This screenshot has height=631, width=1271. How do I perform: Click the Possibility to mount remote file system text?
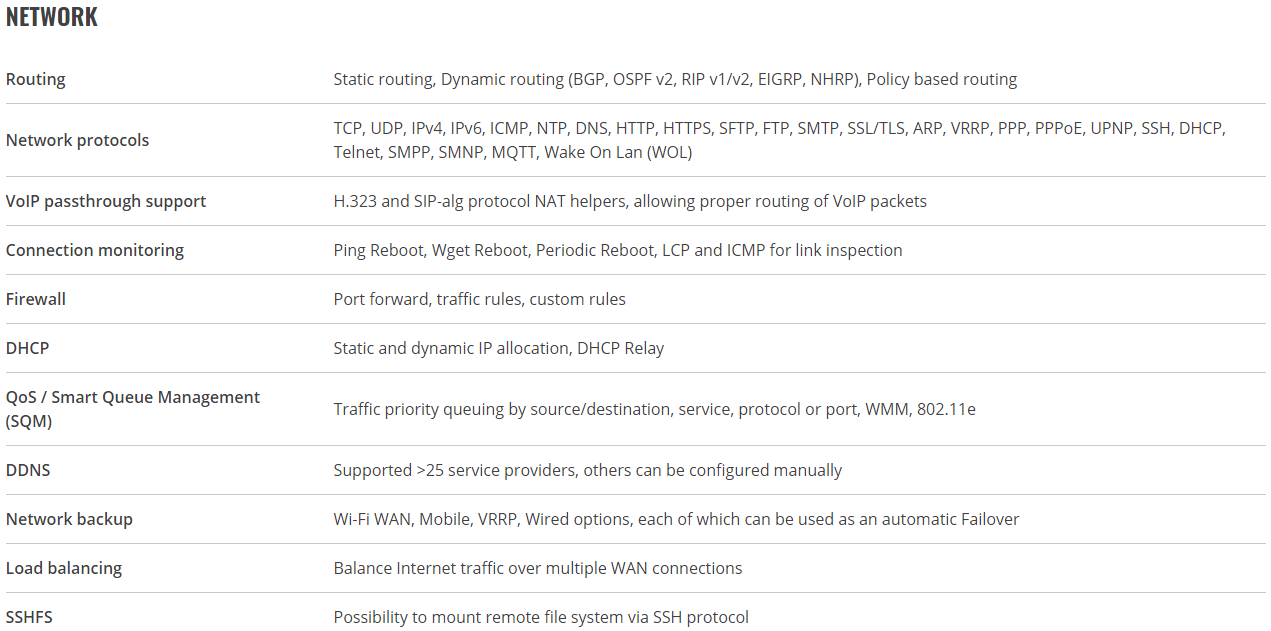click(541, 617)
